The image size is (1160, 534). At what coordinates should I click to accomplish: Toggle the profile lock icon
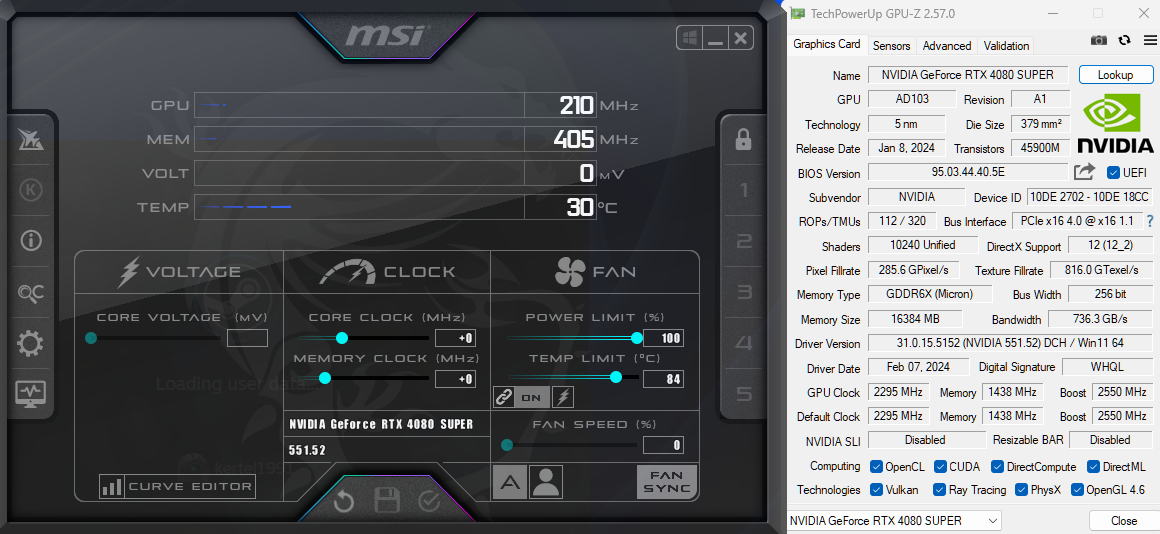743,139
